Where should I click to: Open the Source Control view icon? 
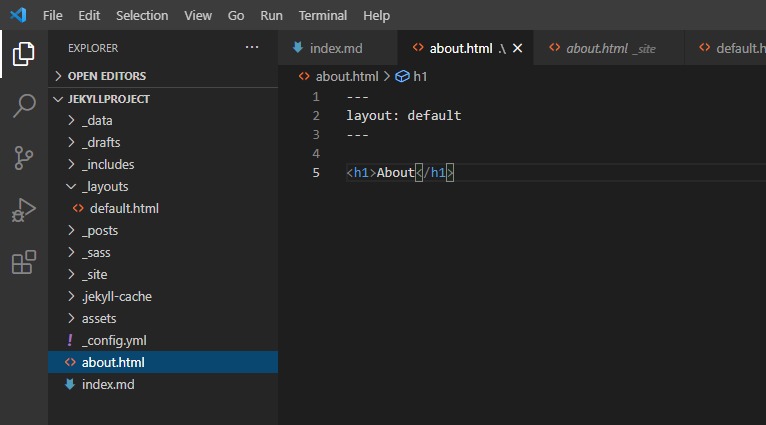(24, 158)
